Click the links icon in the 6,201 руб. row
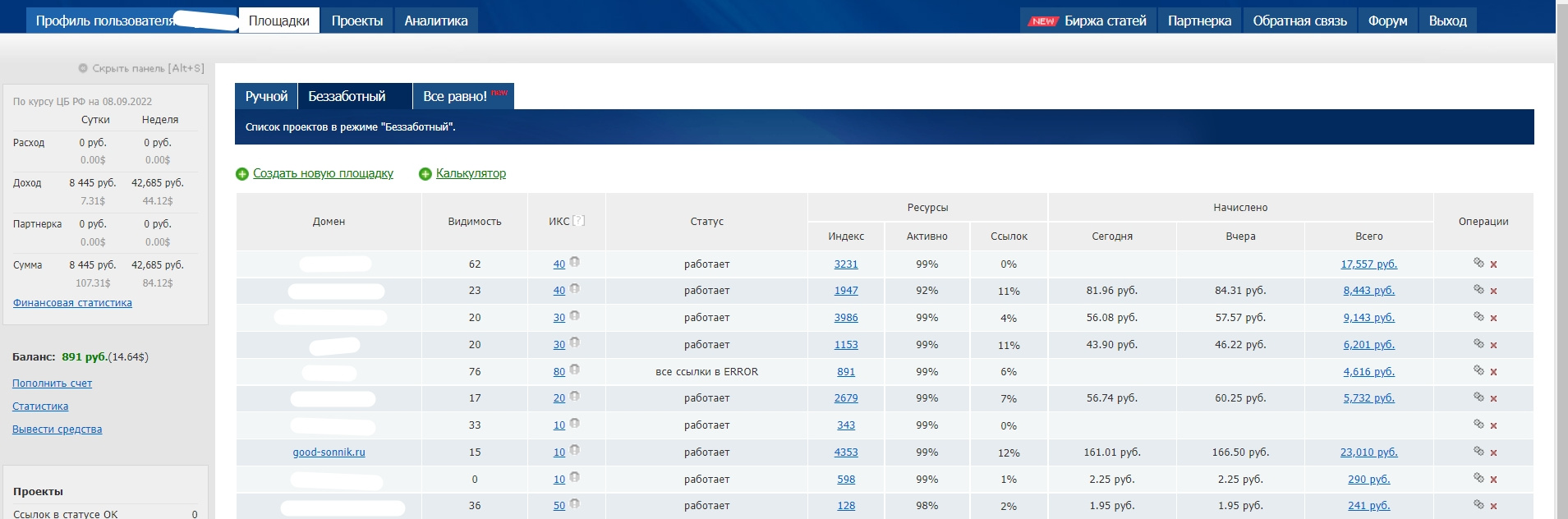 tap(1478, 343)
